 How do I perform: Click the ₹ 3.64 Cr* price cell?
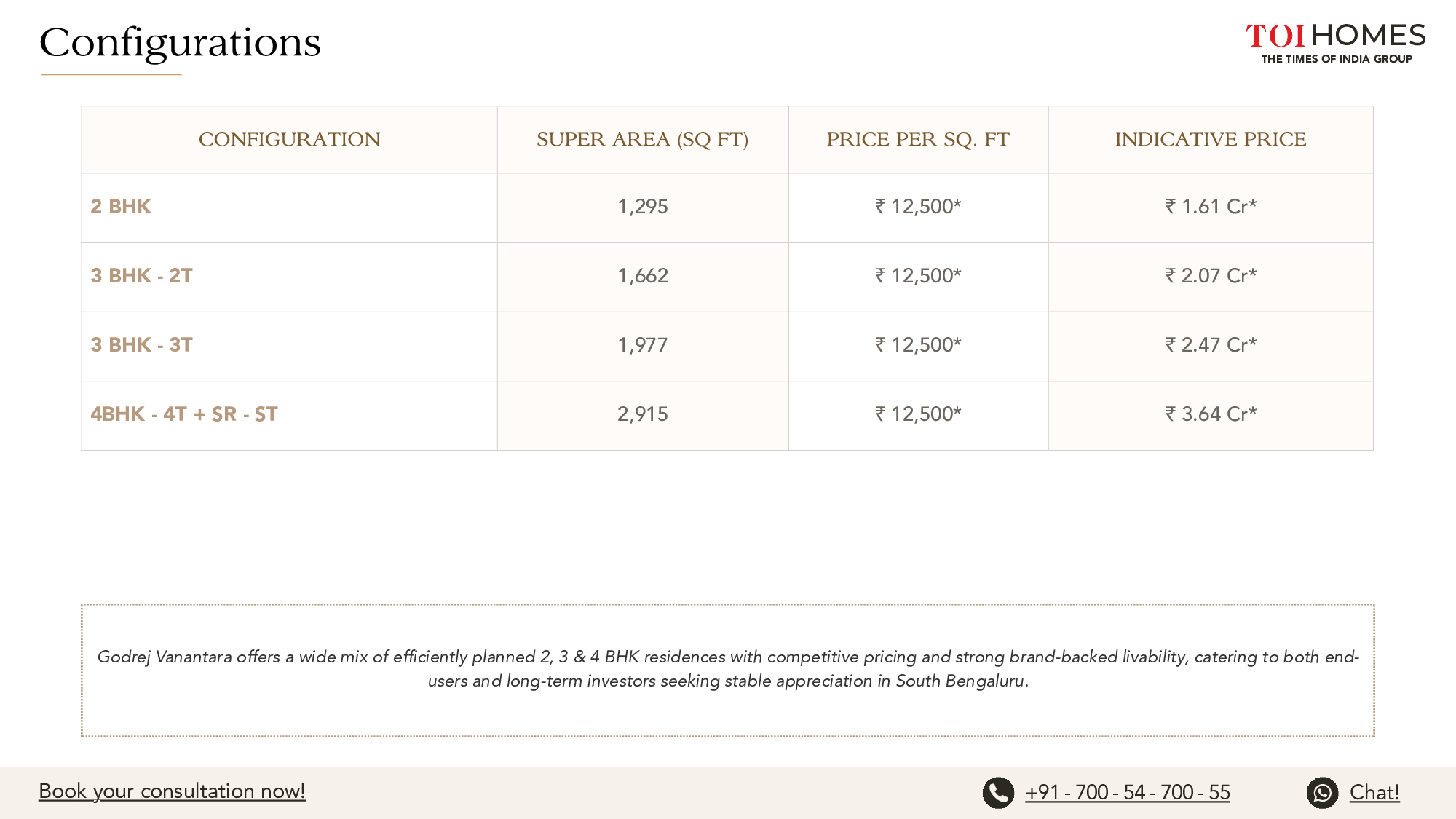point(1211,414)
